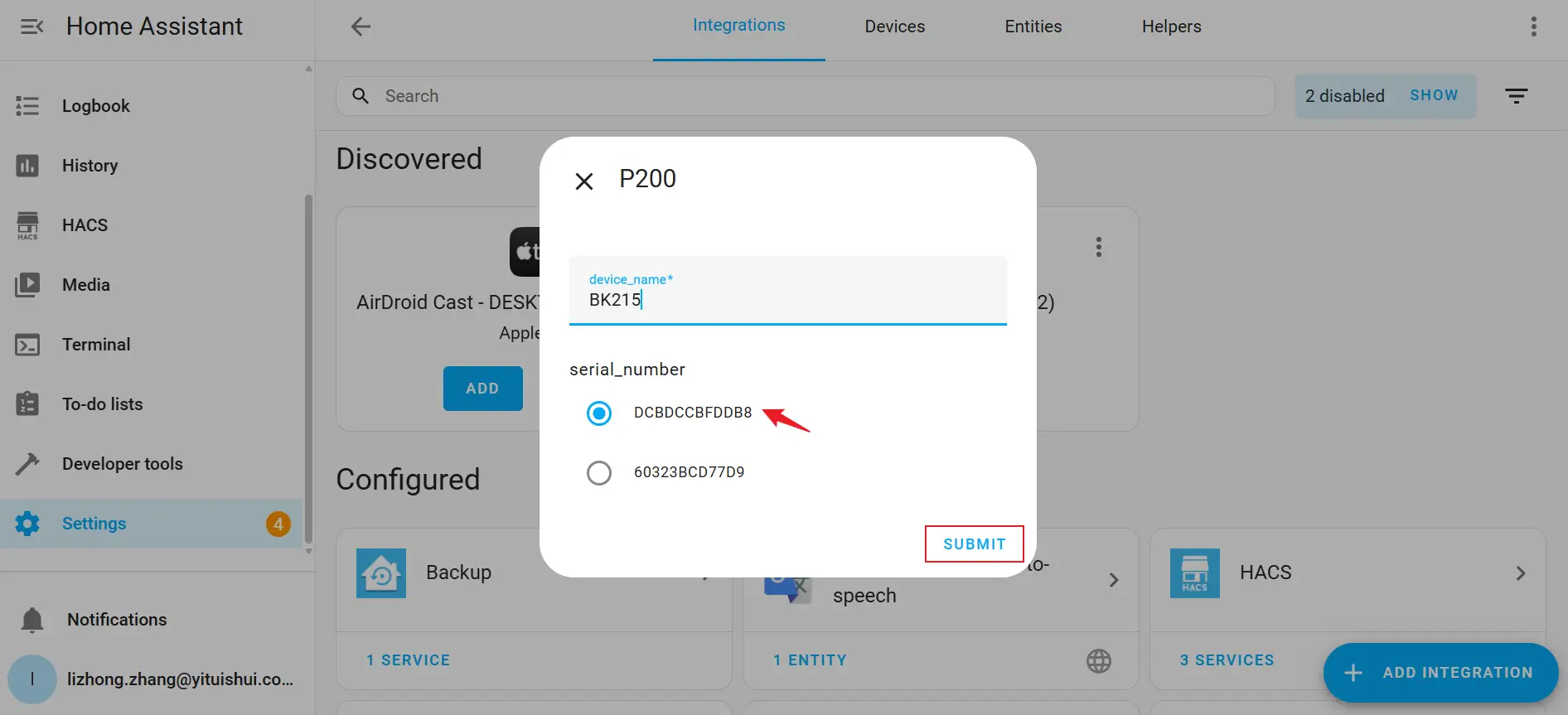
Task: Open the top-right overflow menu
Action: tap(1533, 27)
